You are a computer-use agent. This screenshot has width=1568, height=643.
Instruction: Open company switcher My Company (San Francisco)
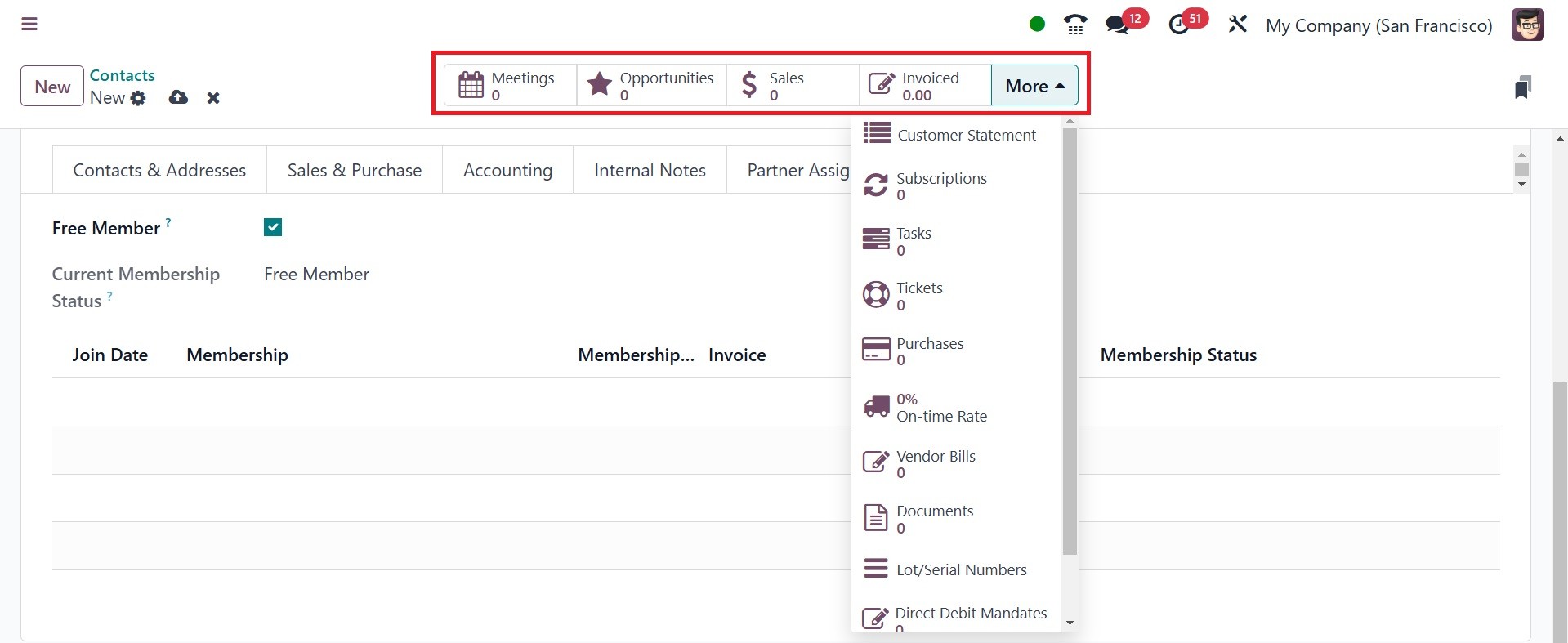pyautogui.click(x=1378, y=25)
